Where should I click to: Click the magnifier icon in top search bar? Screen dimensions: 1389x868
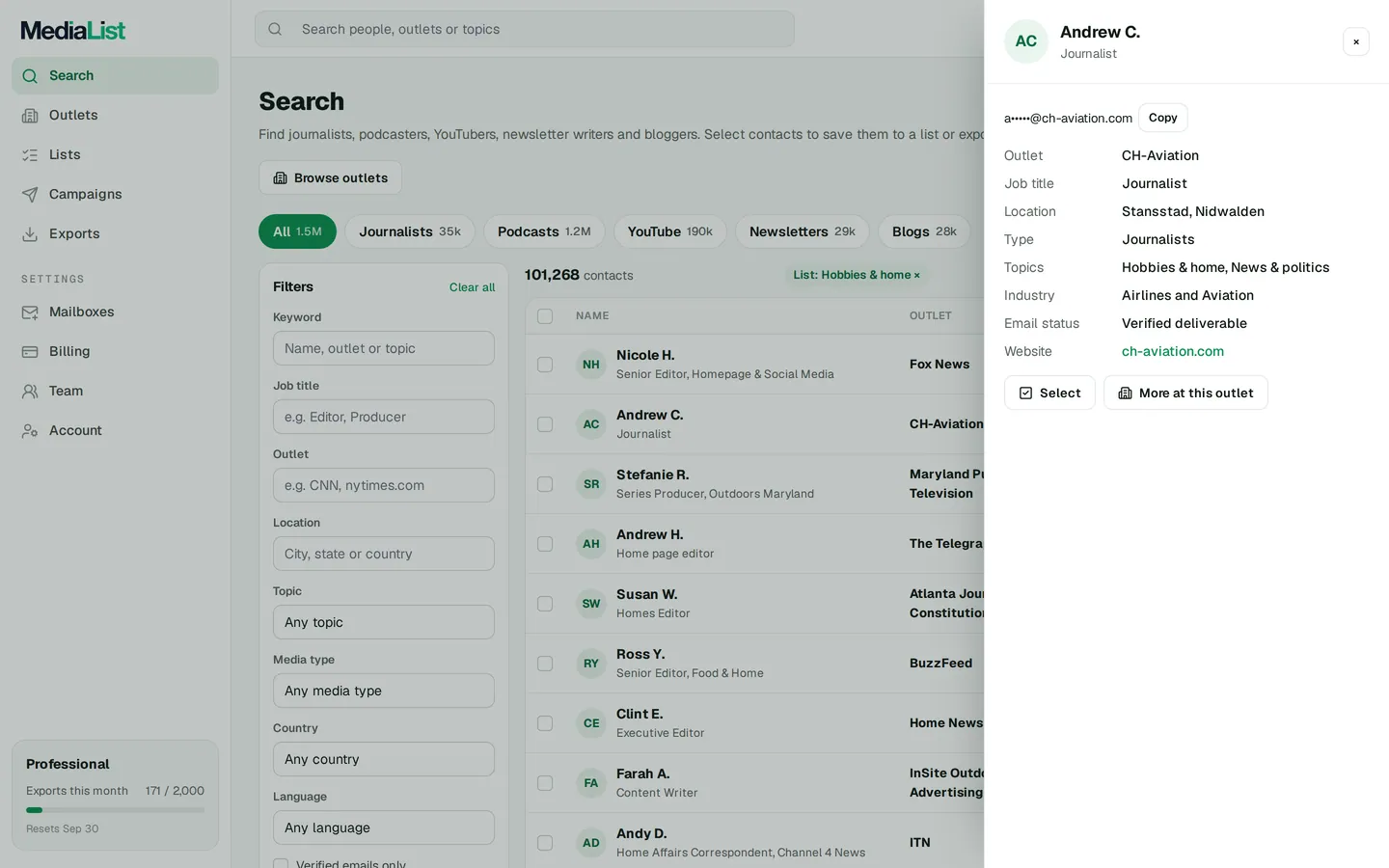point(275,29)
